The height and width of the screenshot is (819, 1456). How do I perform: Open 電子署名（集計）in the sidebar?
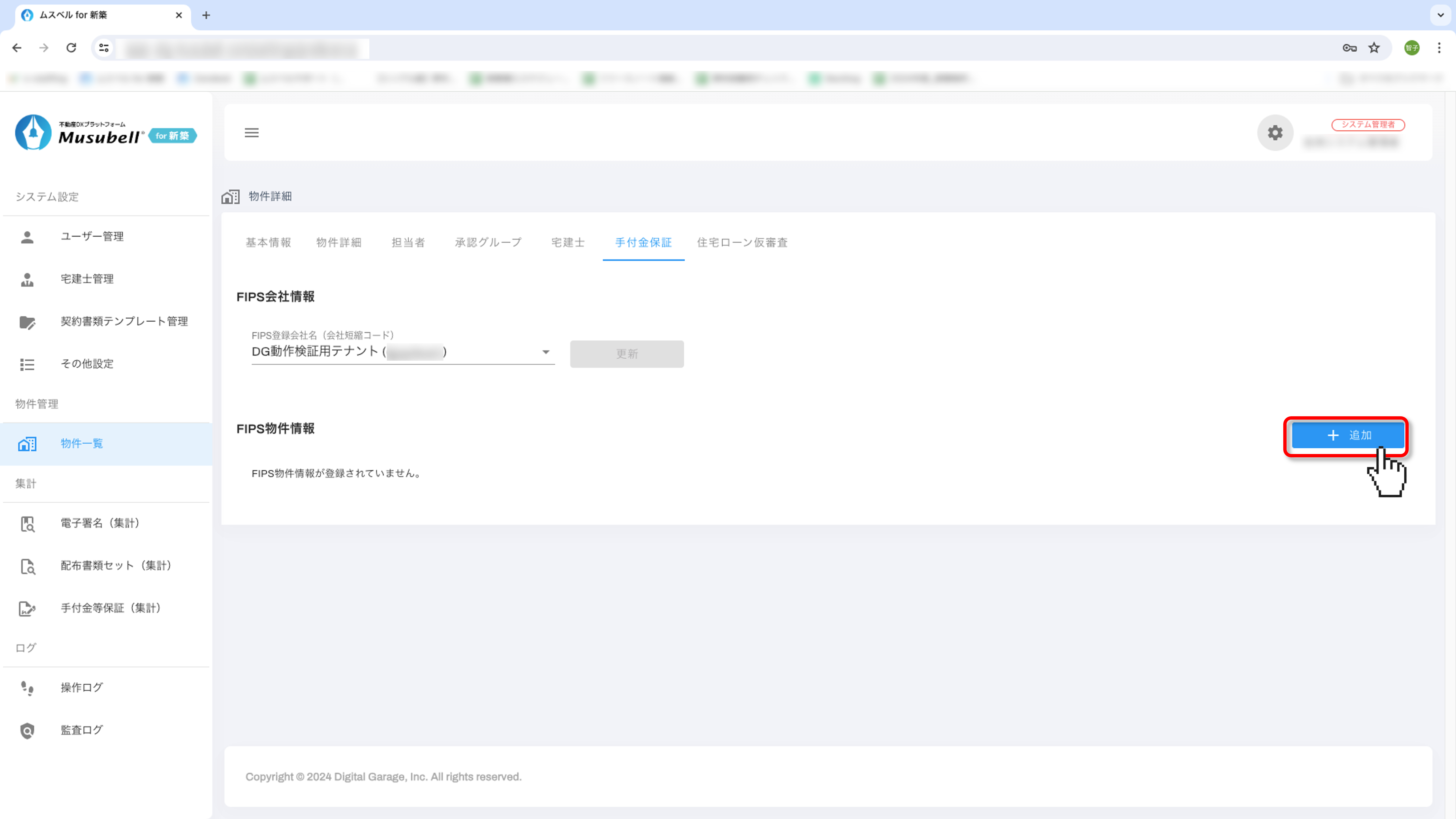(100, 523)
